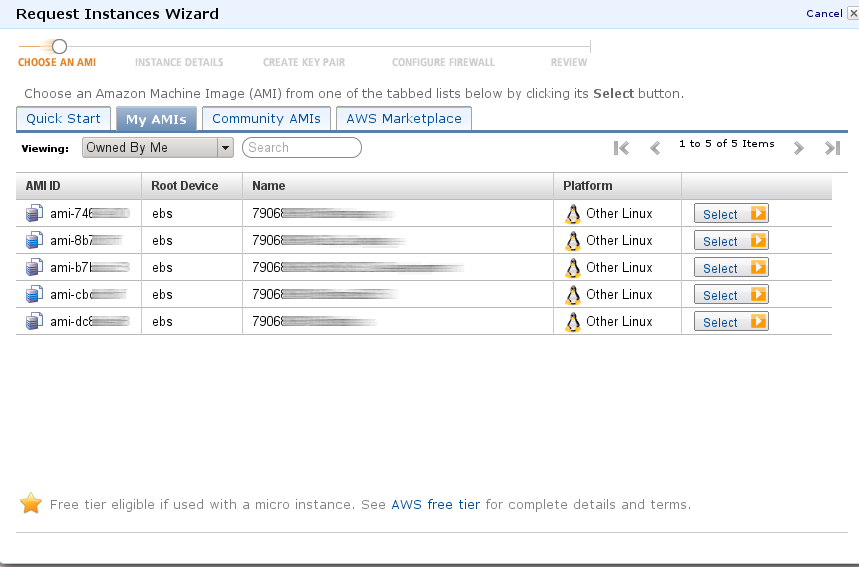Image resolution: width=859 pixels, height=567 pixels.
Task: Click the ami-dc8 ID text
Action: (90, 322)
